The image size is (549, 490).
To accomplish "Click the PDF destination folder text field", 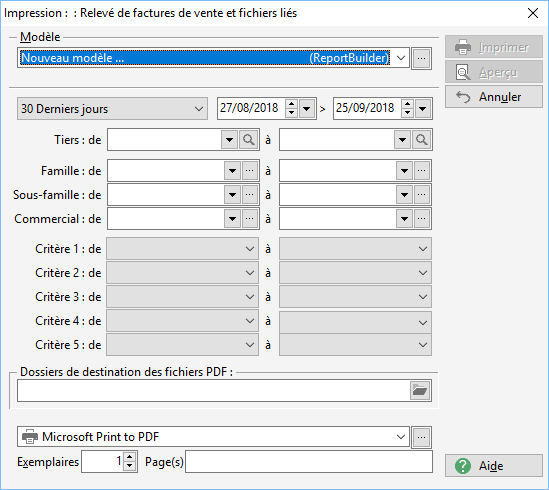I will pyautogui.click(x=214, y=390).
